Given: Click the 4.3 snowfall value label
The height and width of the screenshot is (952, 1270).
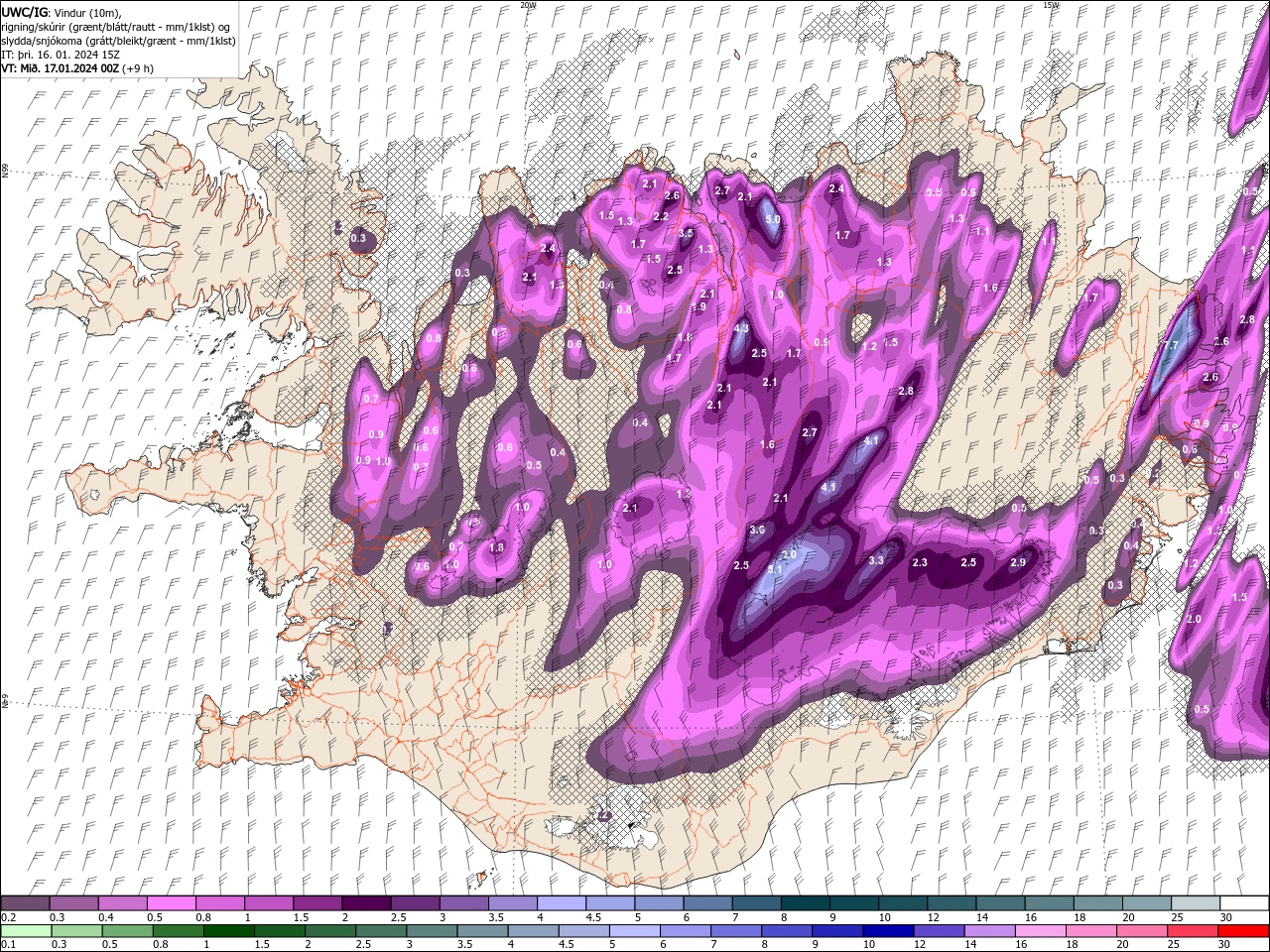Looking at the screenshot, I should pos(741,329).
